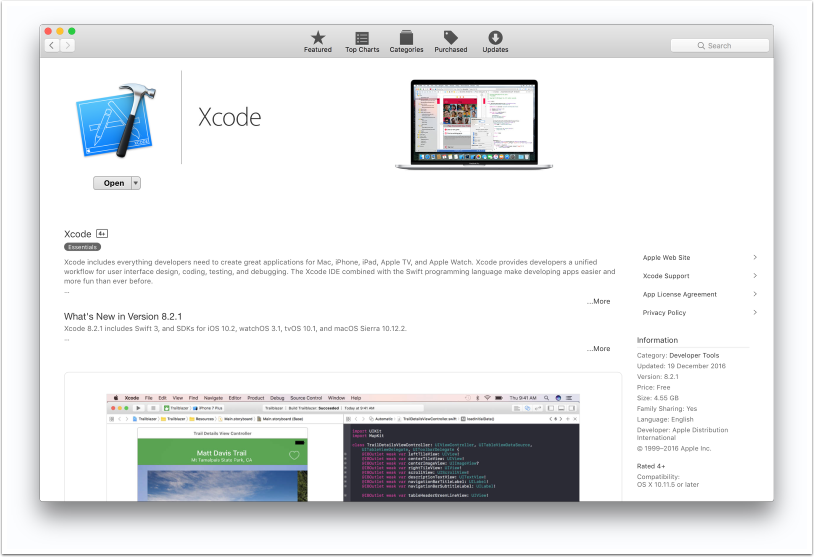The image size is (814, 557).
Task: Click the Xcode hammer app icon
Action: tap(115, 120)
